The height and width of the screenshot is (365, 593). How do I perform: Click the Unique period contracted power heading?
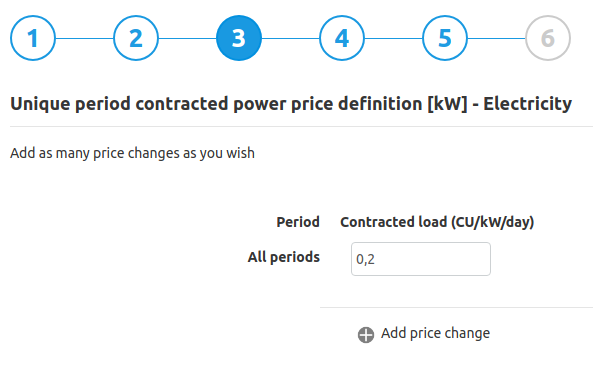click(x=291, y=104)
